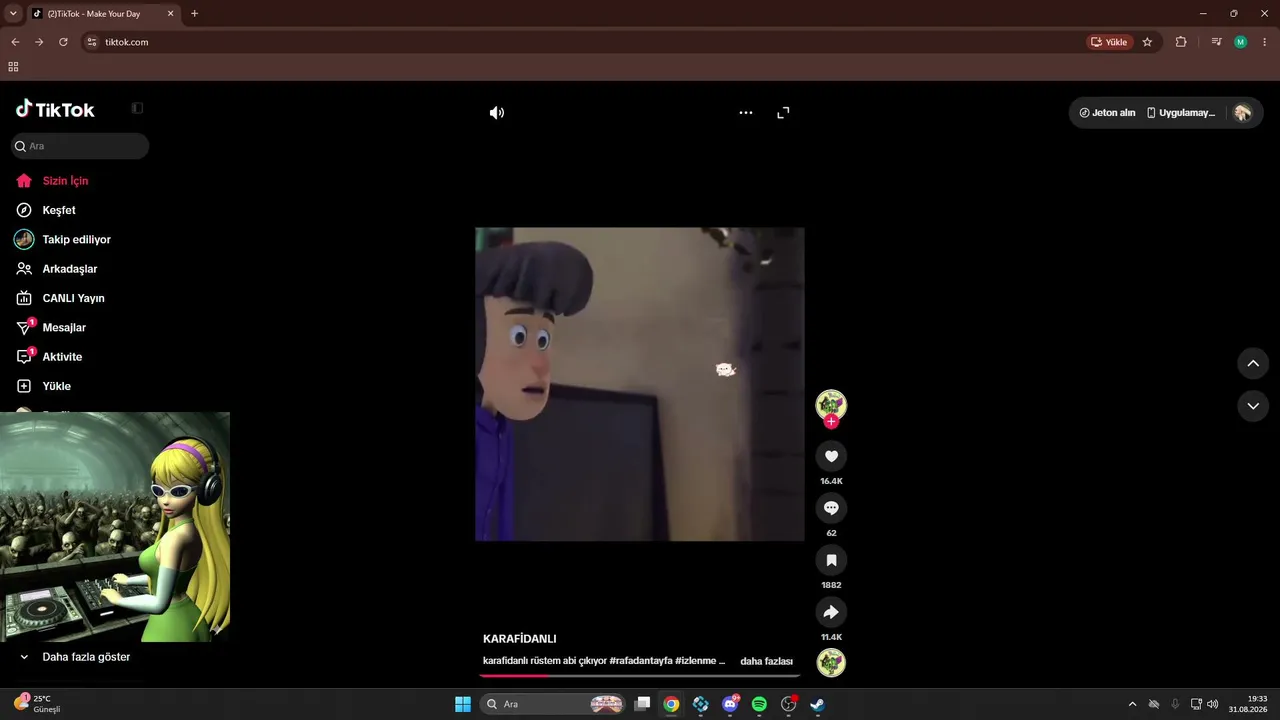Open the Chrome extensions puzzle icon
1280x720 pixels.
click(1181, 42)
